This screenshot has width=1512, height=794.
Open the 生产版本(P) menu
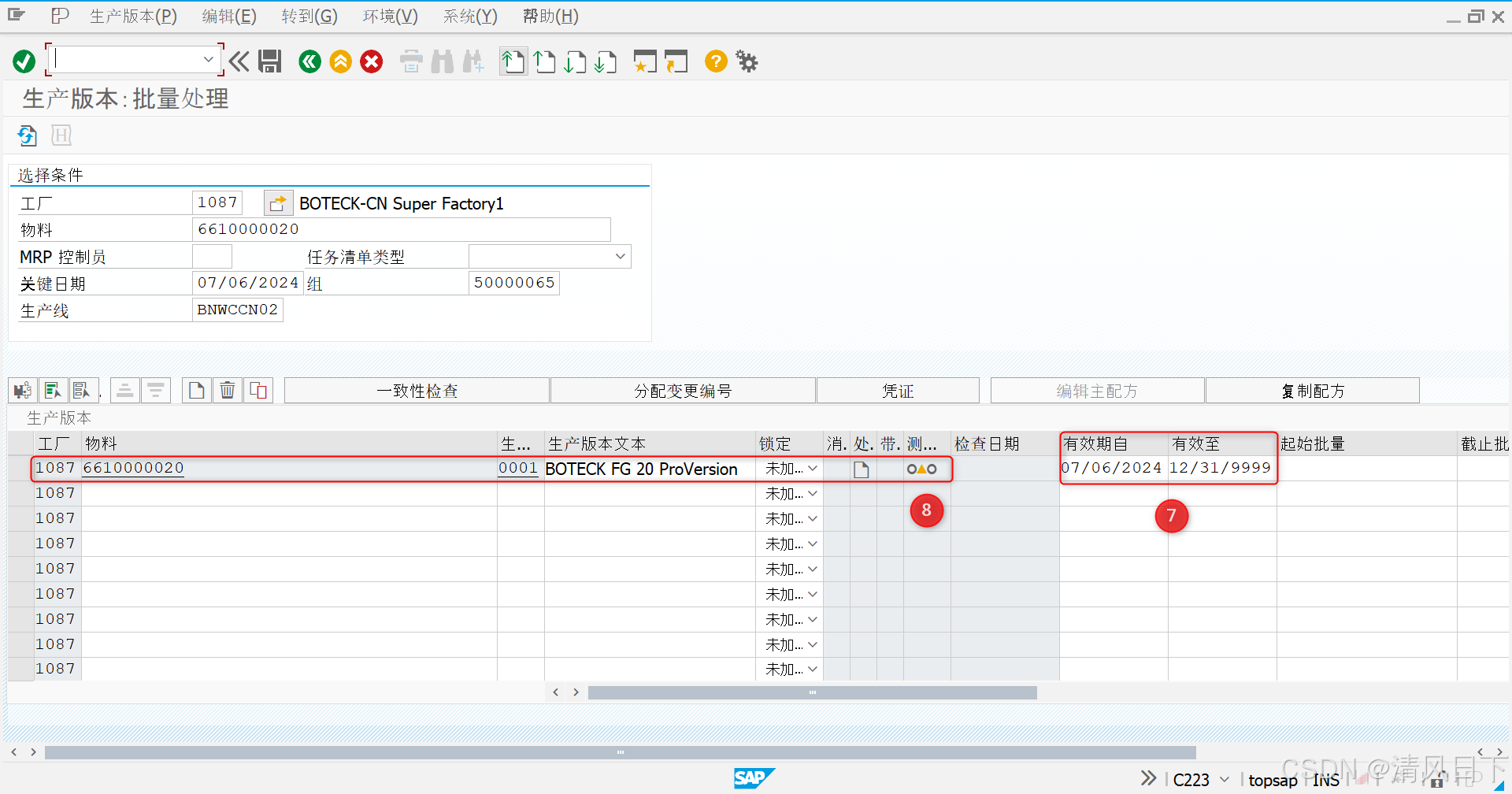[133, 17]
